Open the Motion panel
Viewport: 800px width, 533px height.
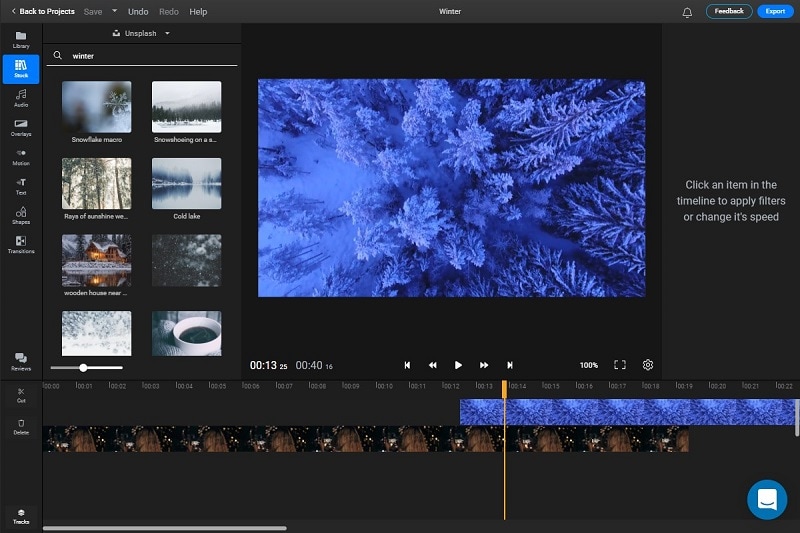(x=21, y=156)
